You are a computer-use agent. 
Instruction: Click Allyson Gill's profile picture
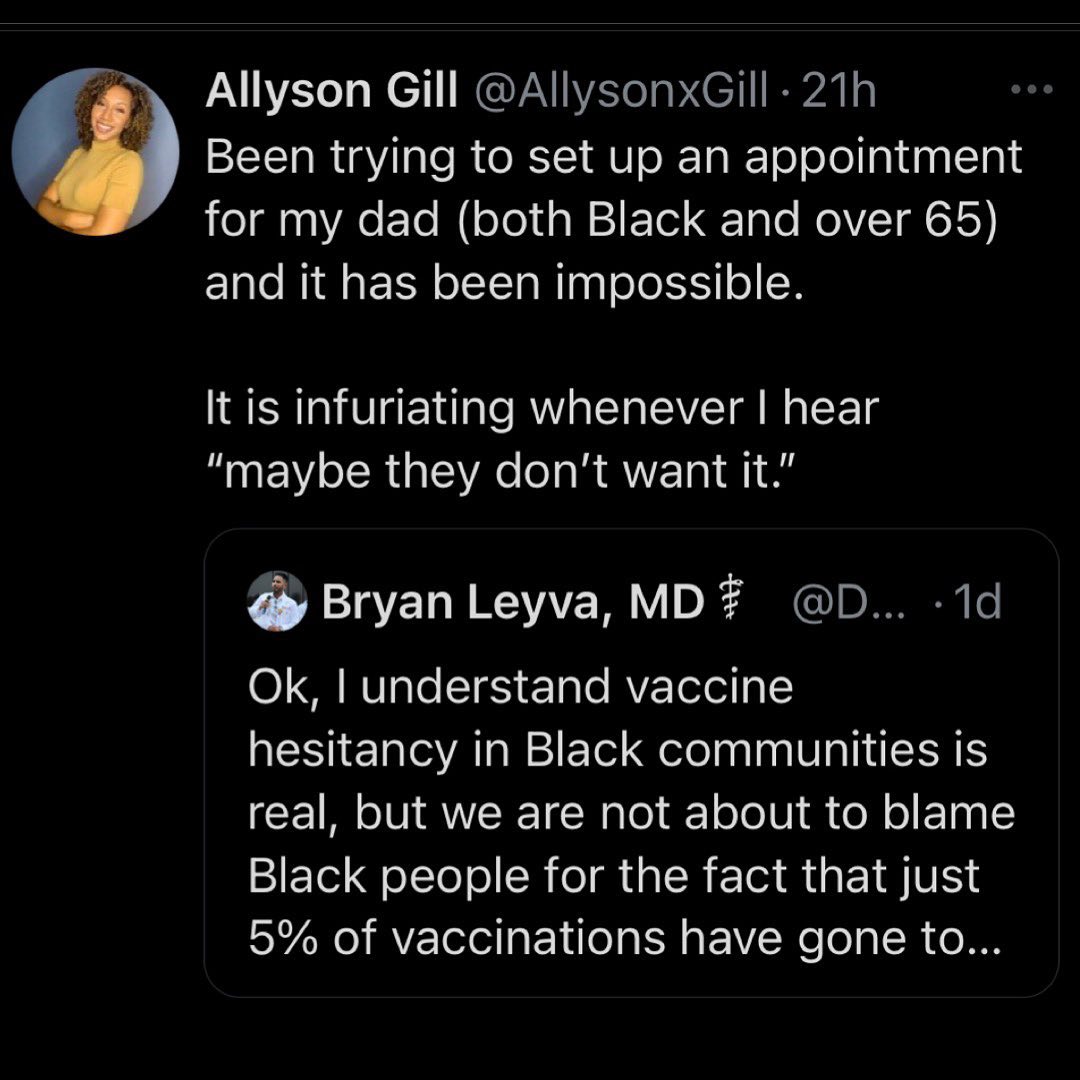click(96, 152)
